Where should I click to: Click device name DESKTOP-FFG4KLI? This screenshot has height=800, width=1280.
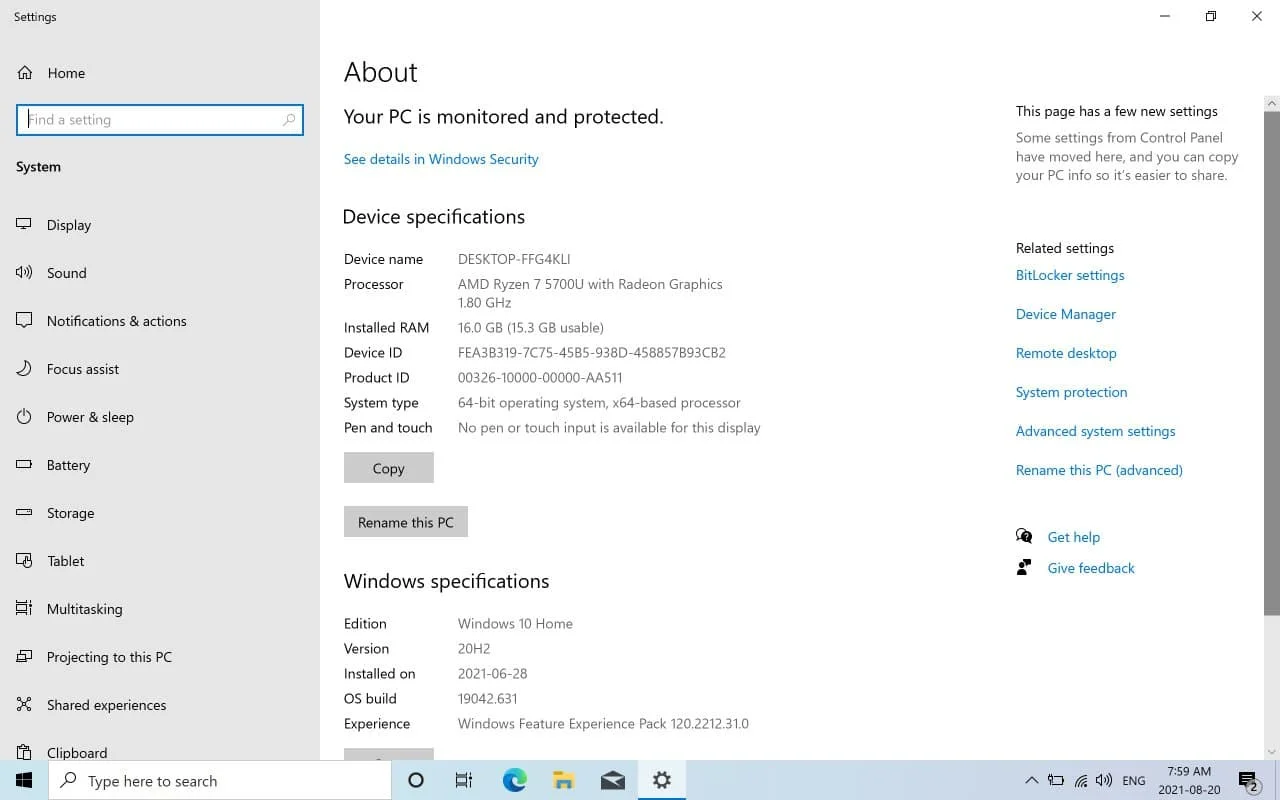coord(514,259)
